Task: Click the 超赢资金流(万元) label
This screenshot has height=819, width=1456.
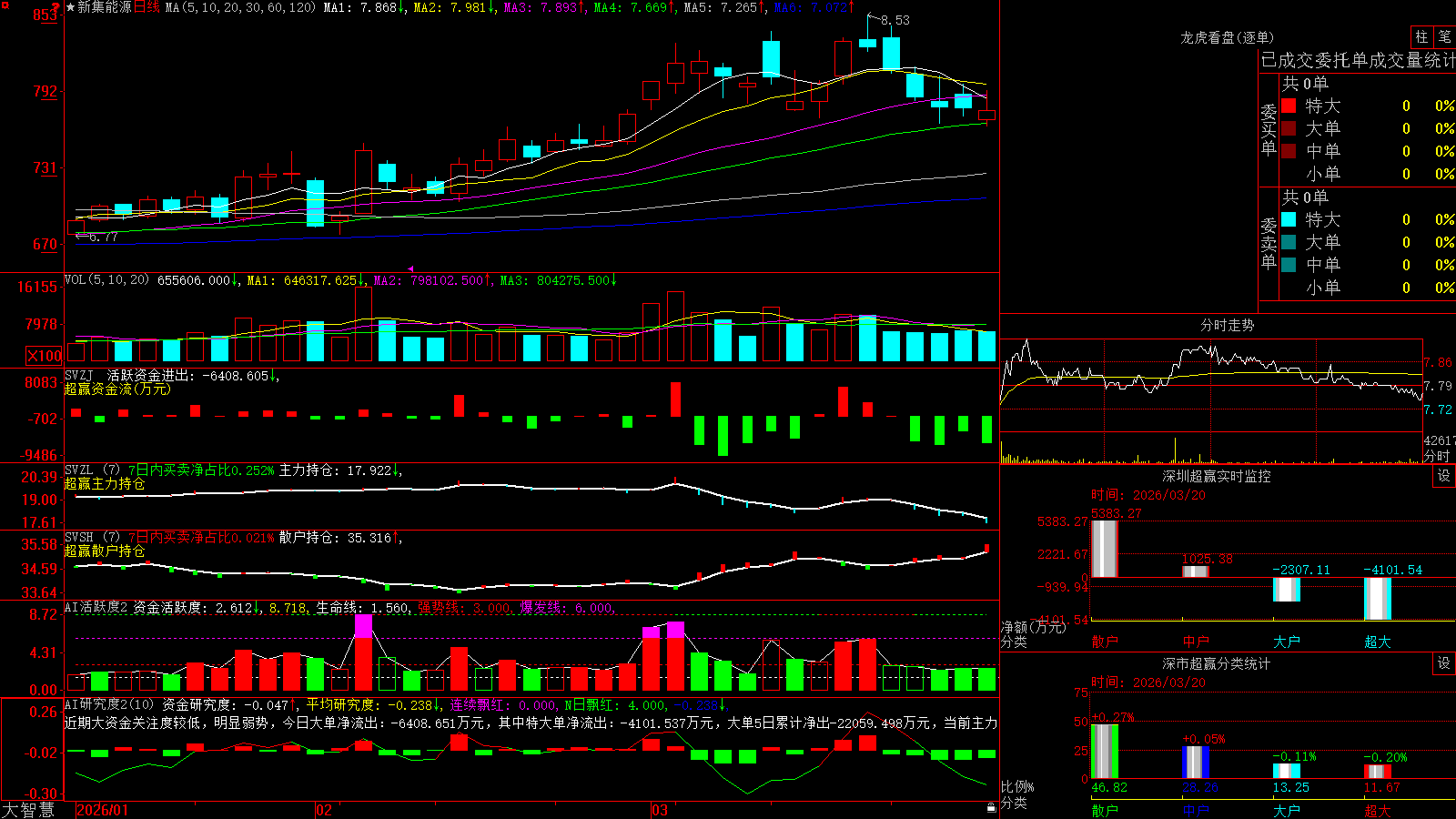Action: 117,389
